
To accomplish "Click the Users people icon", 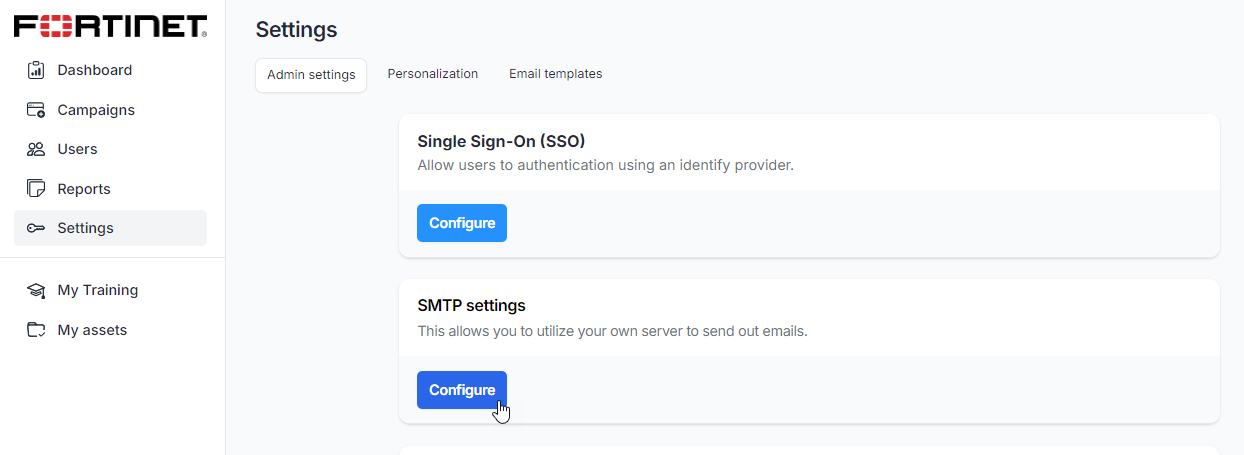I will [x=36, y=149].
